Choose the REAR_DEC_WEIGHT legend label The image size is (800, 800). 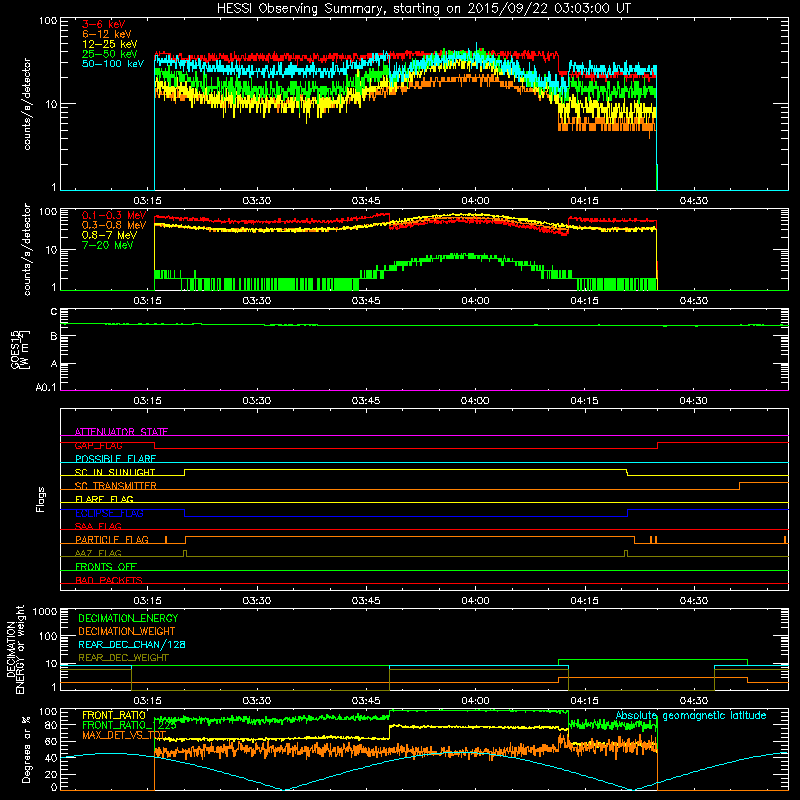point(123,658)
